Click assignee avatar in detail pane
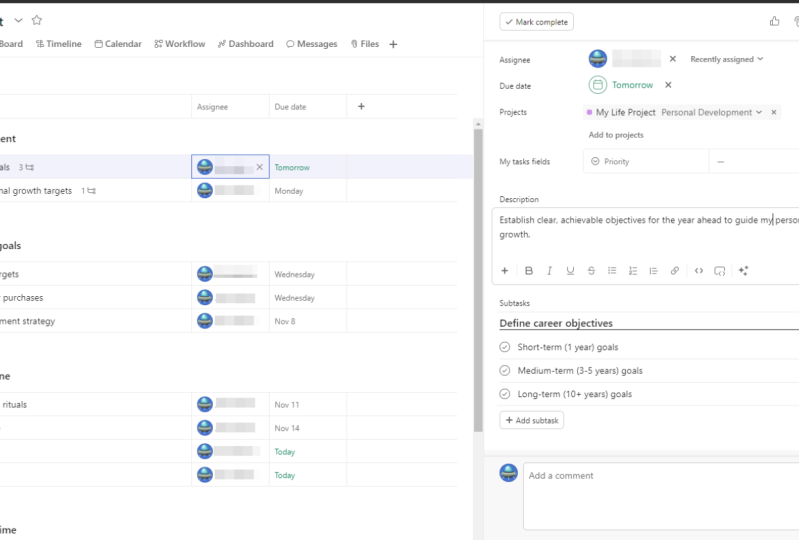This screenshot has width=799, height=540. tap(598, 59)
